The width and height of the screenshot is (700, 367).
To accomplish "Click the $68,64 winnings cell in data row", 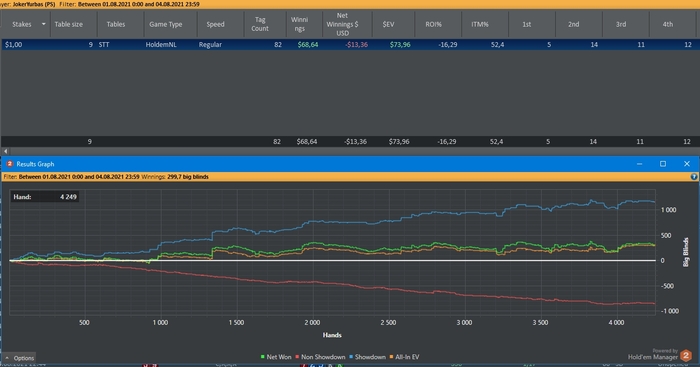I will click(308, 45).
